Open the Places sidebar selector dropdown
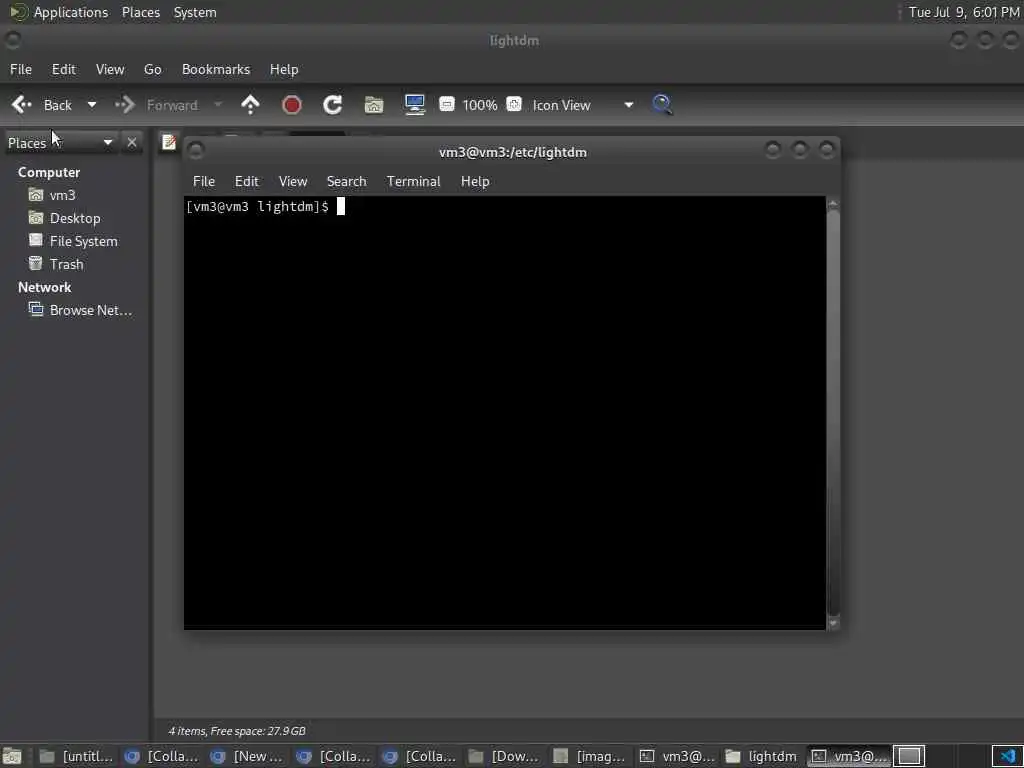Viewport: 1024px width, 768px height. [60, 142]
